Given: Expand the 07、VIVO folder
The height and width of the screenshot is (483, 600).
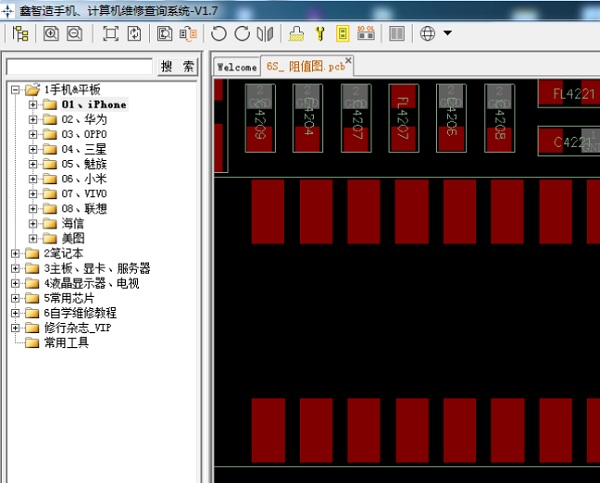Looking at the screenshot, I should [33, 194].
